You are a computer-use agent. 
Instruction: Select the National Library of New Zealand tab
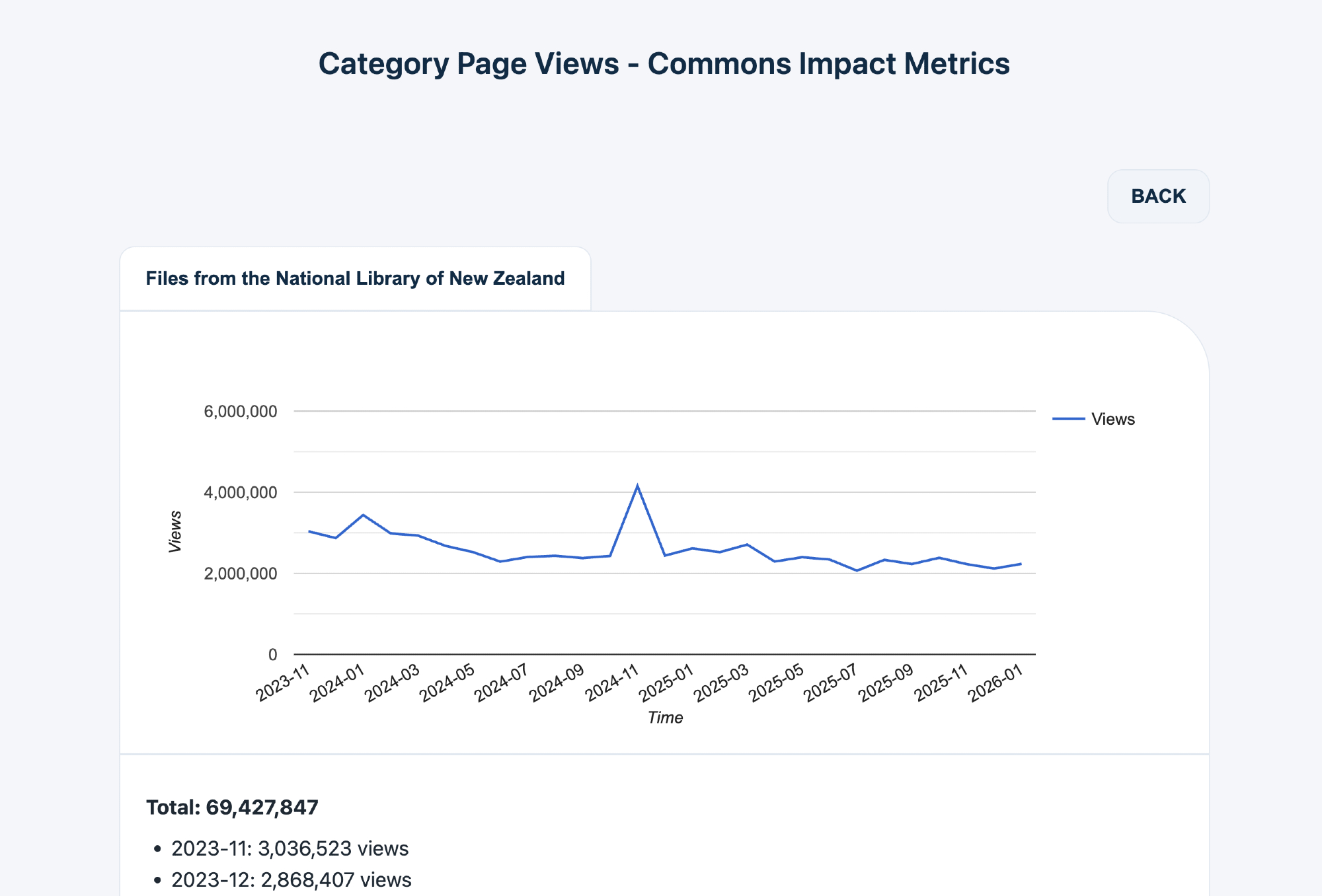tap(355, 278)
